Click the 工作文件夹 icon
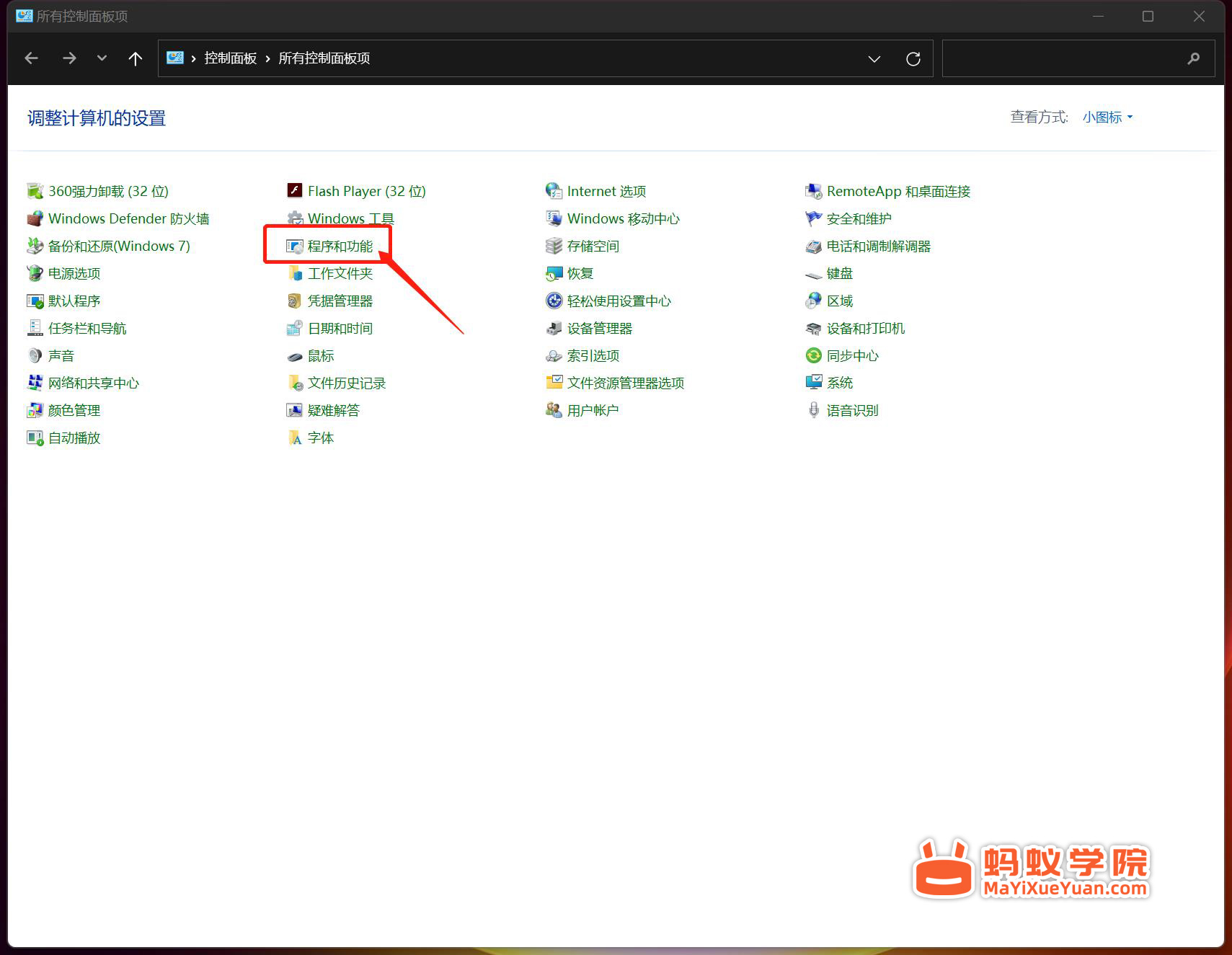 294,273
